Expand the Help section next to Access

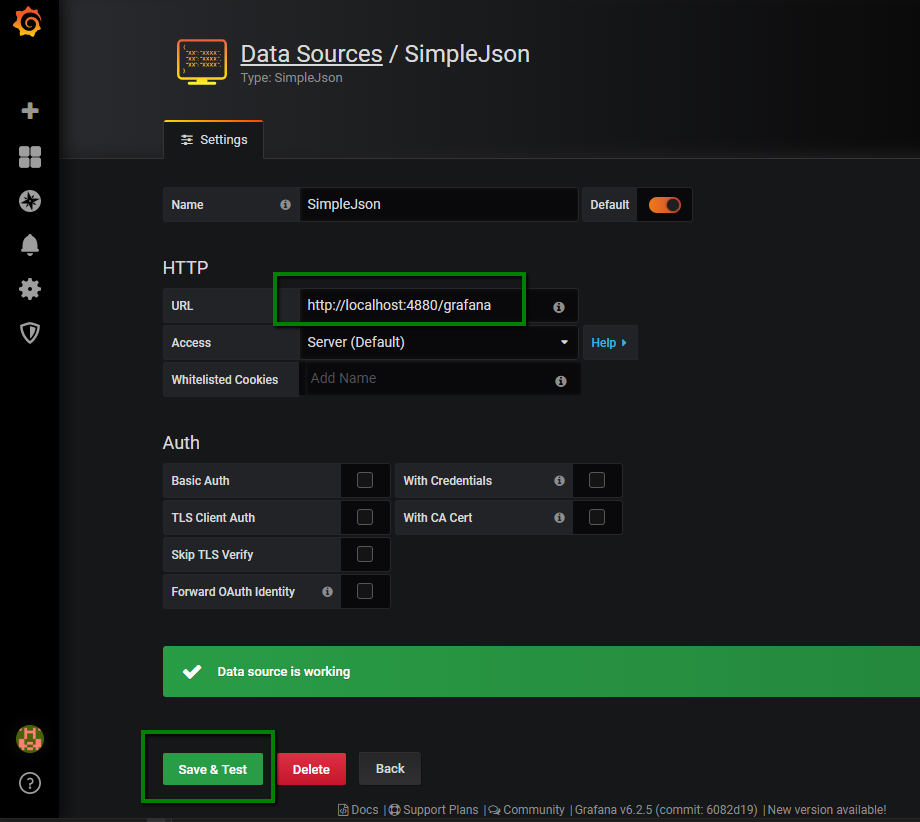609,343
